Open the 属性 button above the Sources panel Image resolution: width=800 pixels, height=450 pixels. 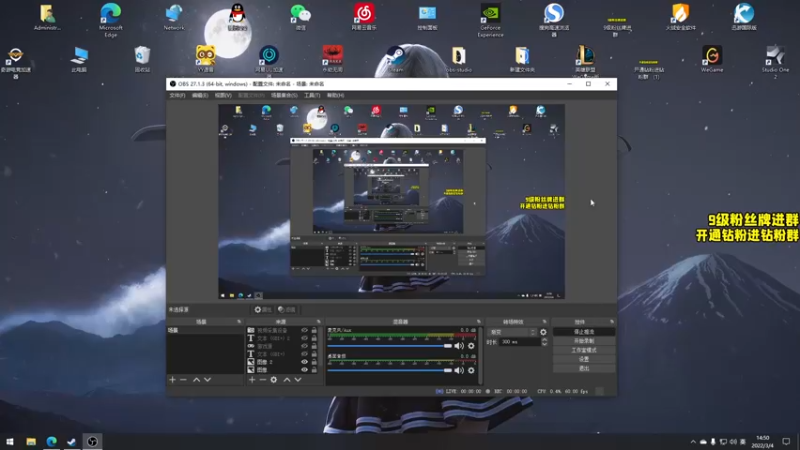pos(263,310)
